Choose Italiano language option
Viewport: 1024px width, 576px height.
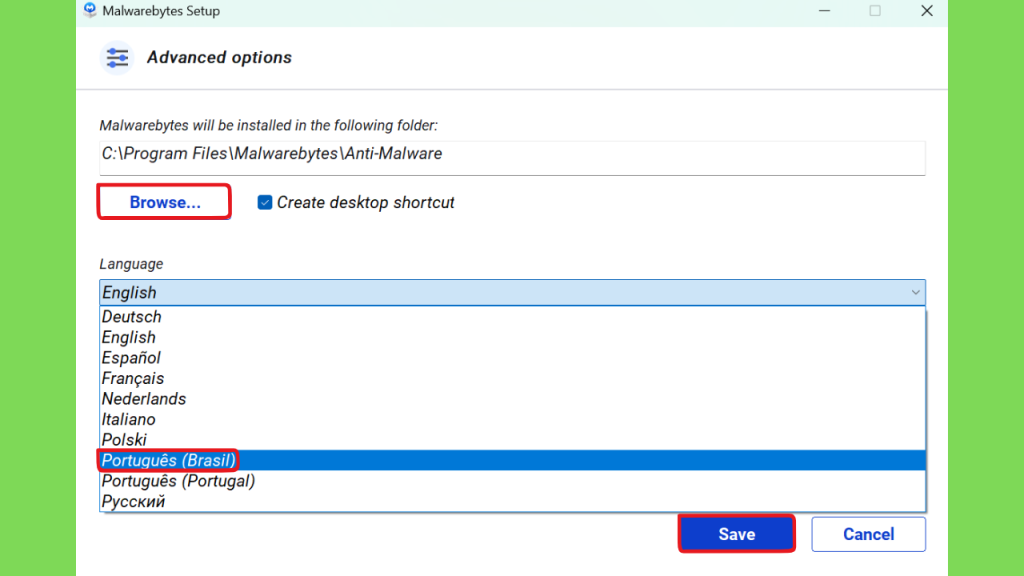[x=513, y=419]
